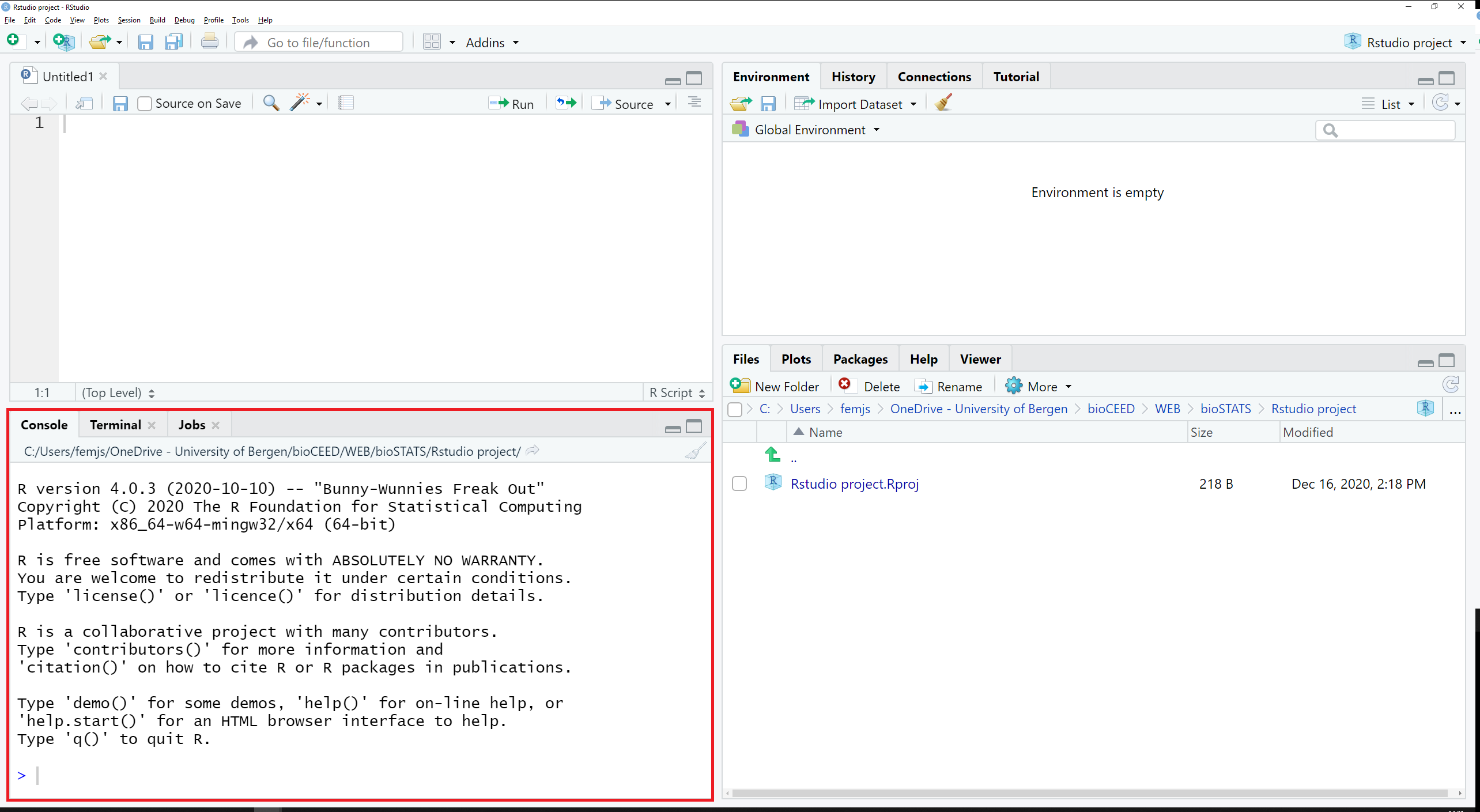Click the Rstudio project.Rproj file
1480x812 pixels.
[855, 483]
